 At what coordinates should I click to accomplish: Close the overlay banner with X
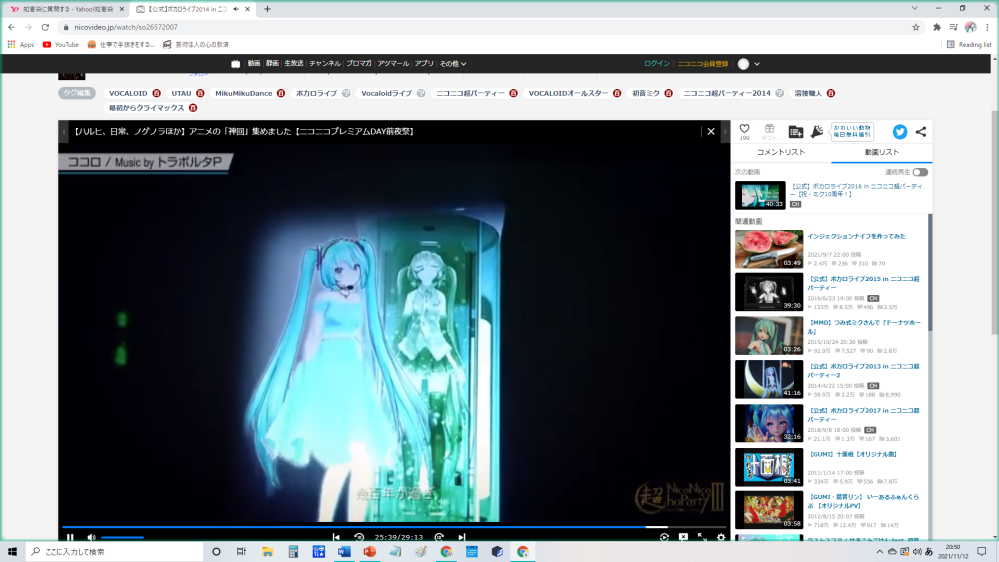(711, 131)
